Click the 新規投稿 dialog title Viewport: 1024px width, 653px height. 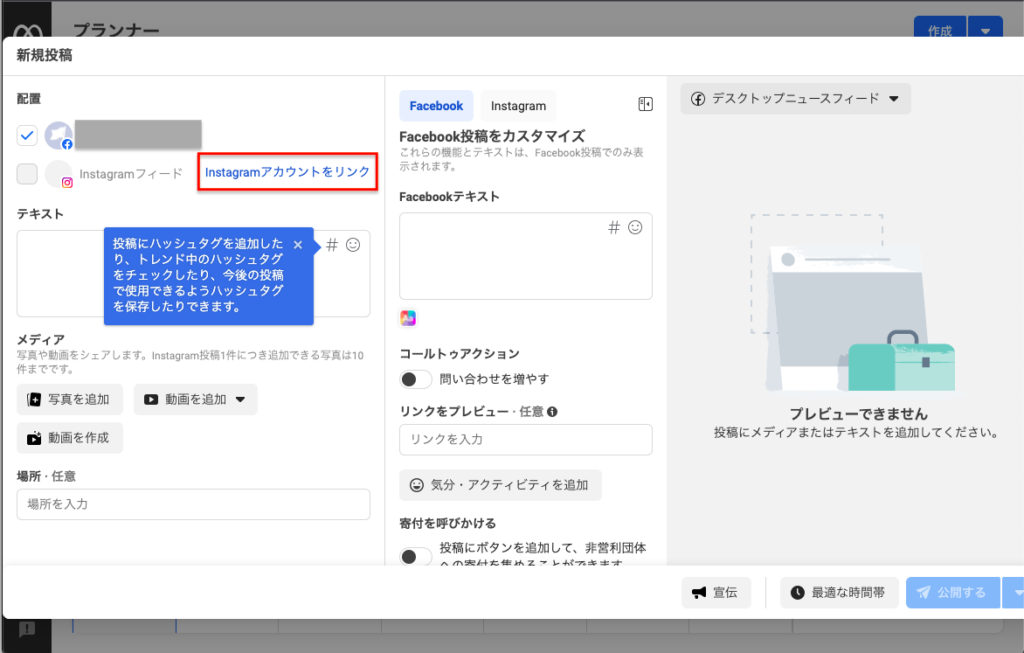(44, 56)
